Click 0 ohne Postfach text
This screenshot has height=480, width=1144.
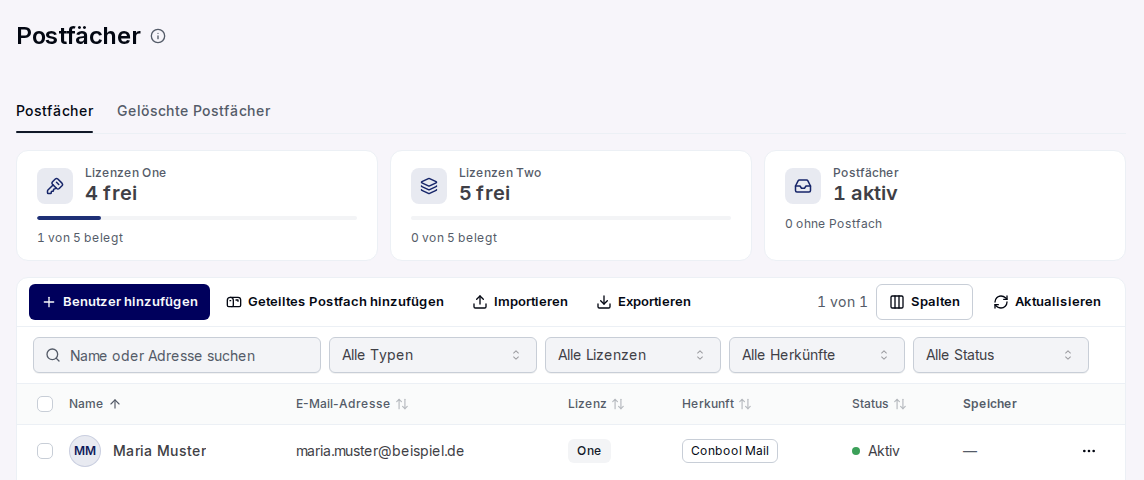[833, 224]
